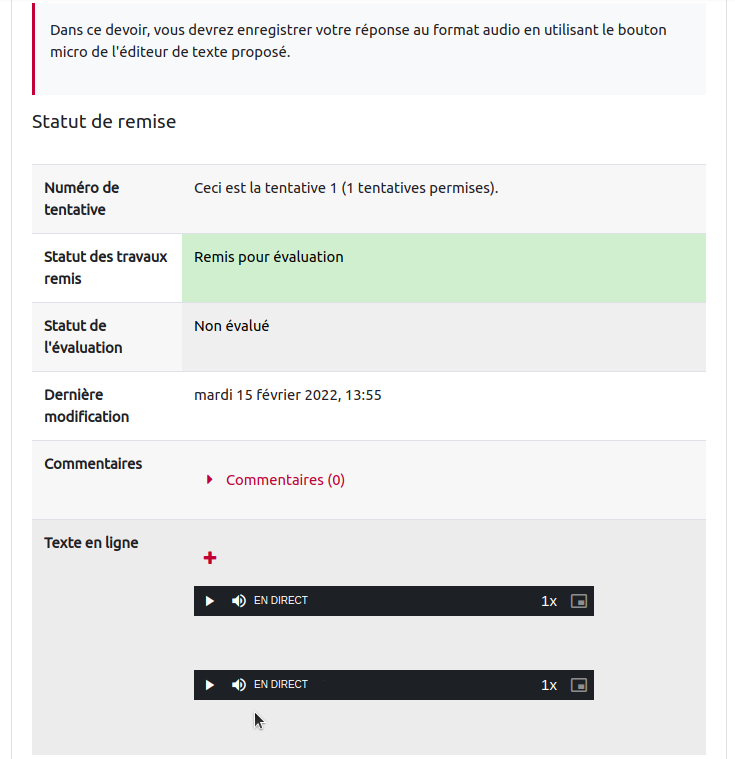This screenshot has width=735, height=759.
Task: Mute the first audio player volume
Action: point(238,601)
